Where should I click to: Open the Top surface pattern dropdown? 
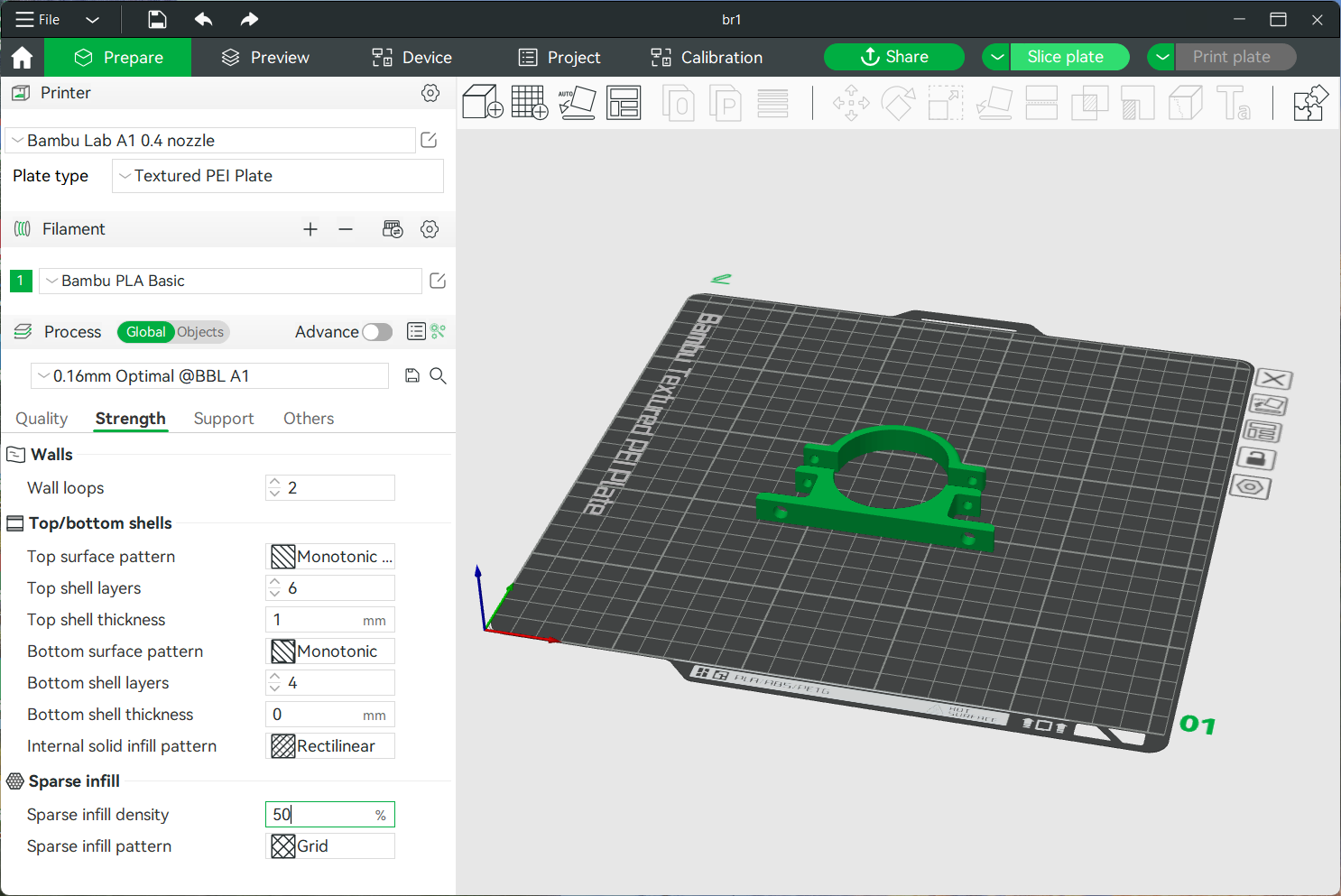pyautogui.click(x=331, y=557)
